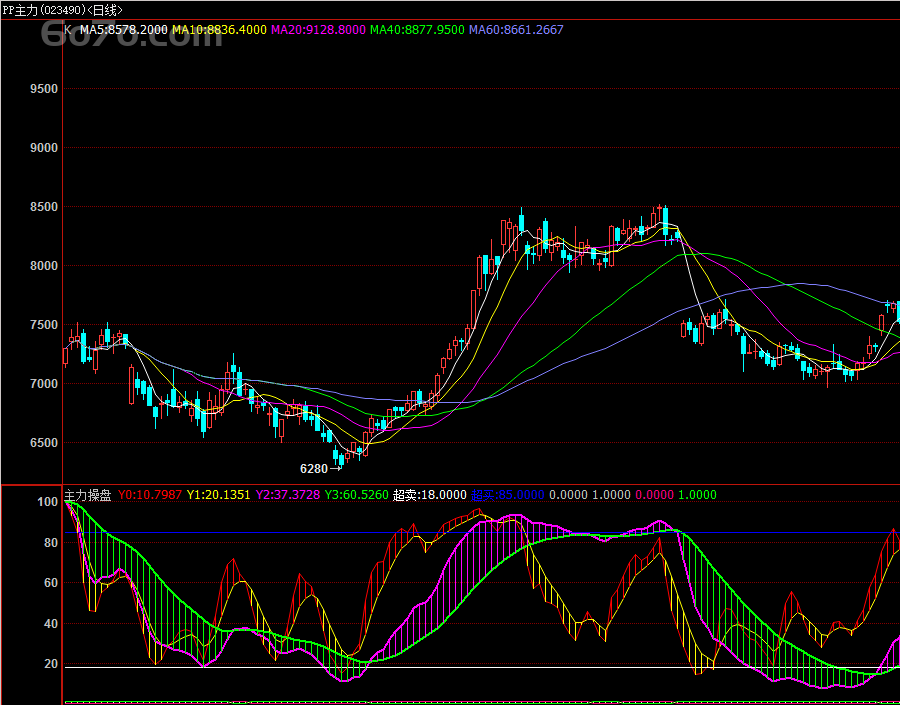Click the 9500 price axis label
The width and height of the screenshot is (900, 705).
(44, 89)
